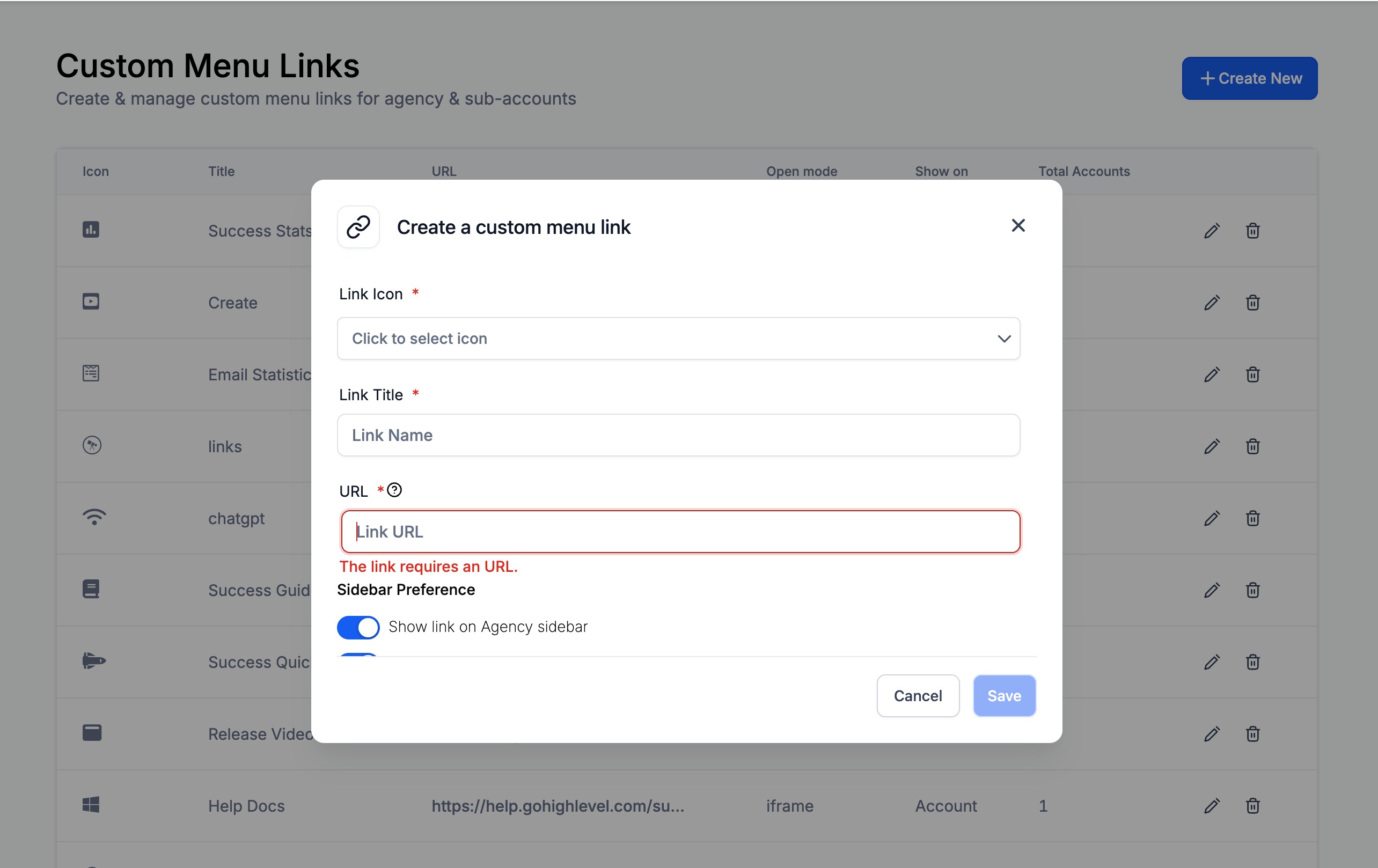Delete the chatgpt row via trash icon
Viewport: 1378px width, 868px height.
(1252, 518)
